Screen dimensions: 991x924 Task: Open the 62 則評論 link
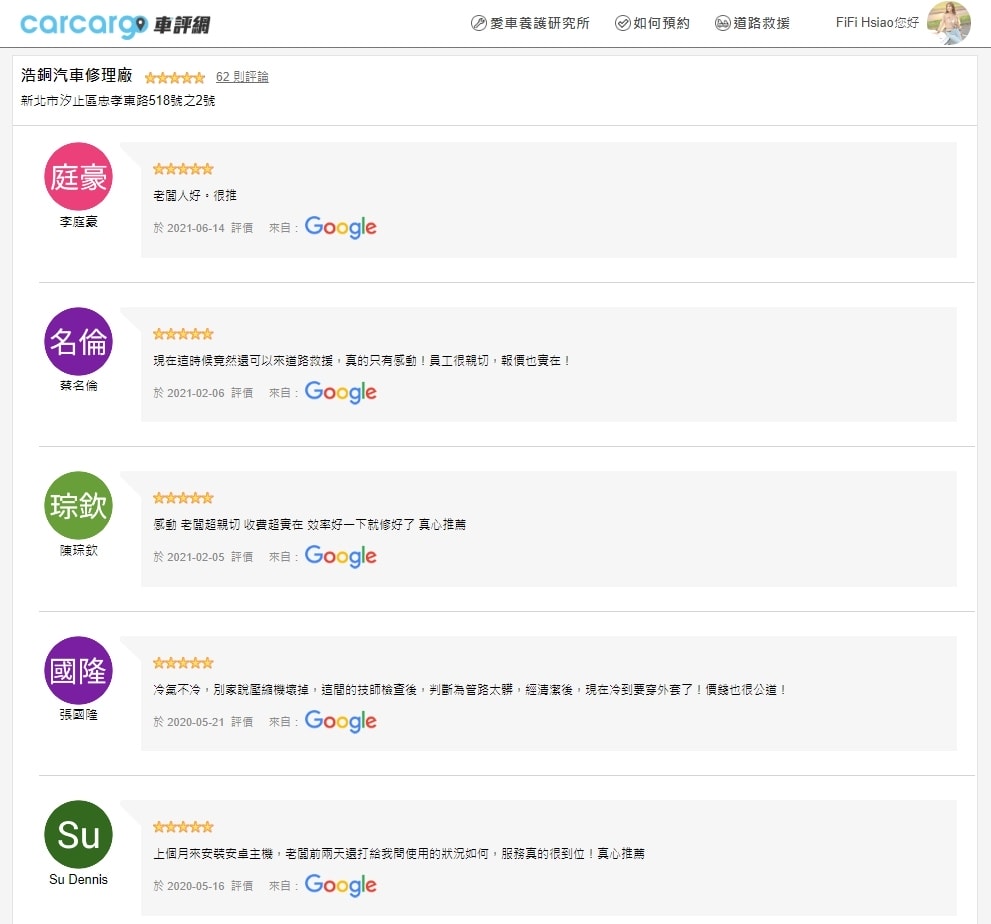pyautogui.click(x=242, y=77)
